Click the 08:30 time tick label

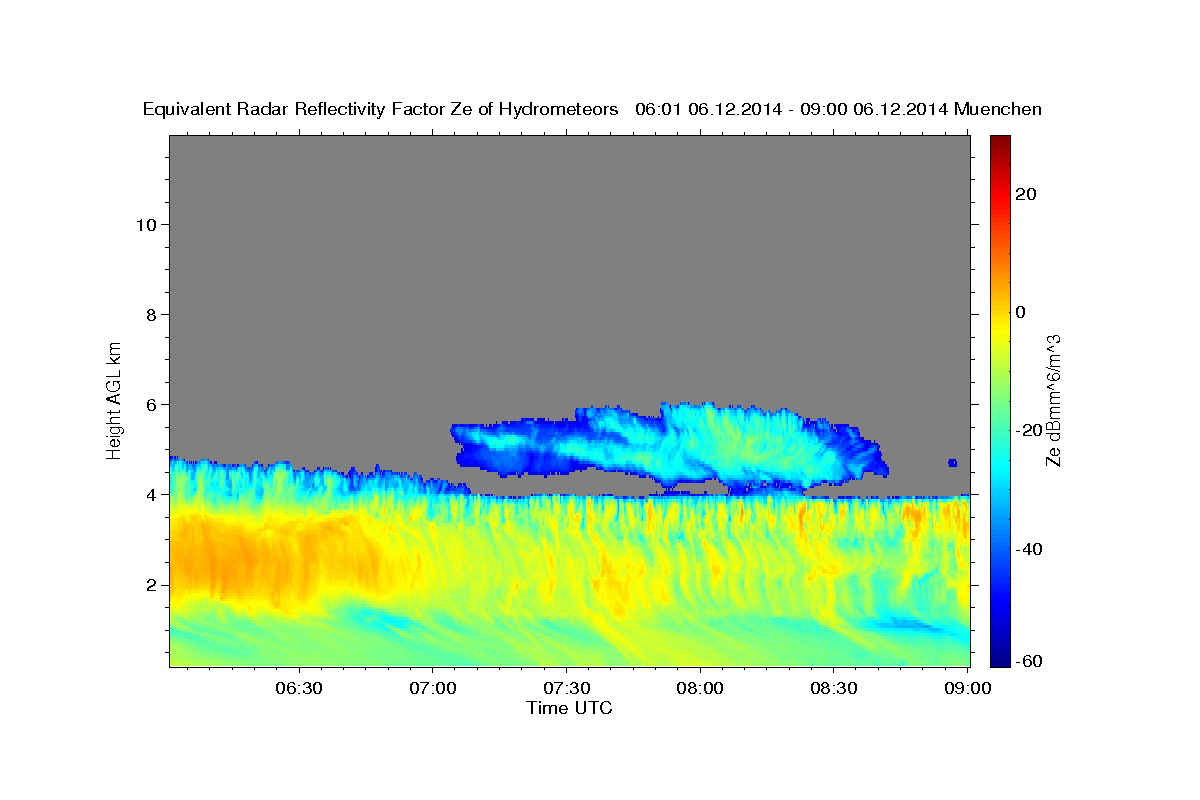[834, 688]
